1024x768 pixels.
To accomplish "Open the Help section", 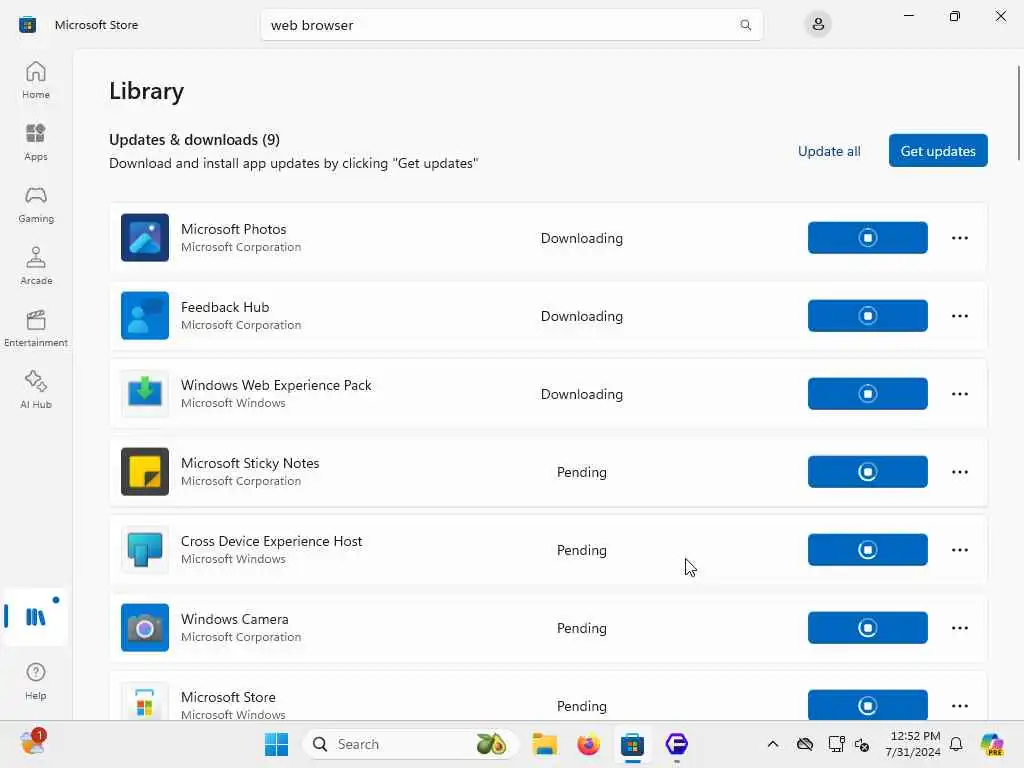I will coord(36,681).
